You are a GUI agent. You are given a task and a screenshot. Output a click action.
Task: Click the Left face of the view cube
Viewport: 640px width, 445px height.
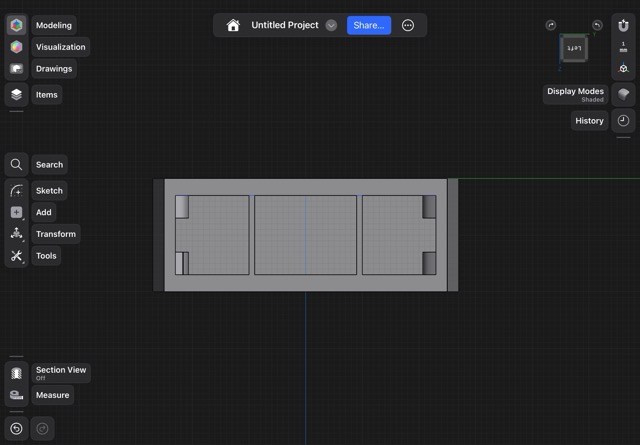(x=574, y=48)
